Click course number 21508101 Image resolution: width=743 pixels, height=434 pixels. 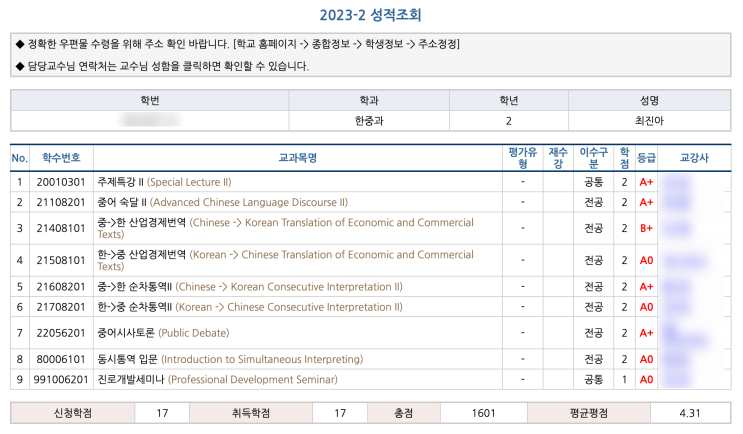pos(61,261)
